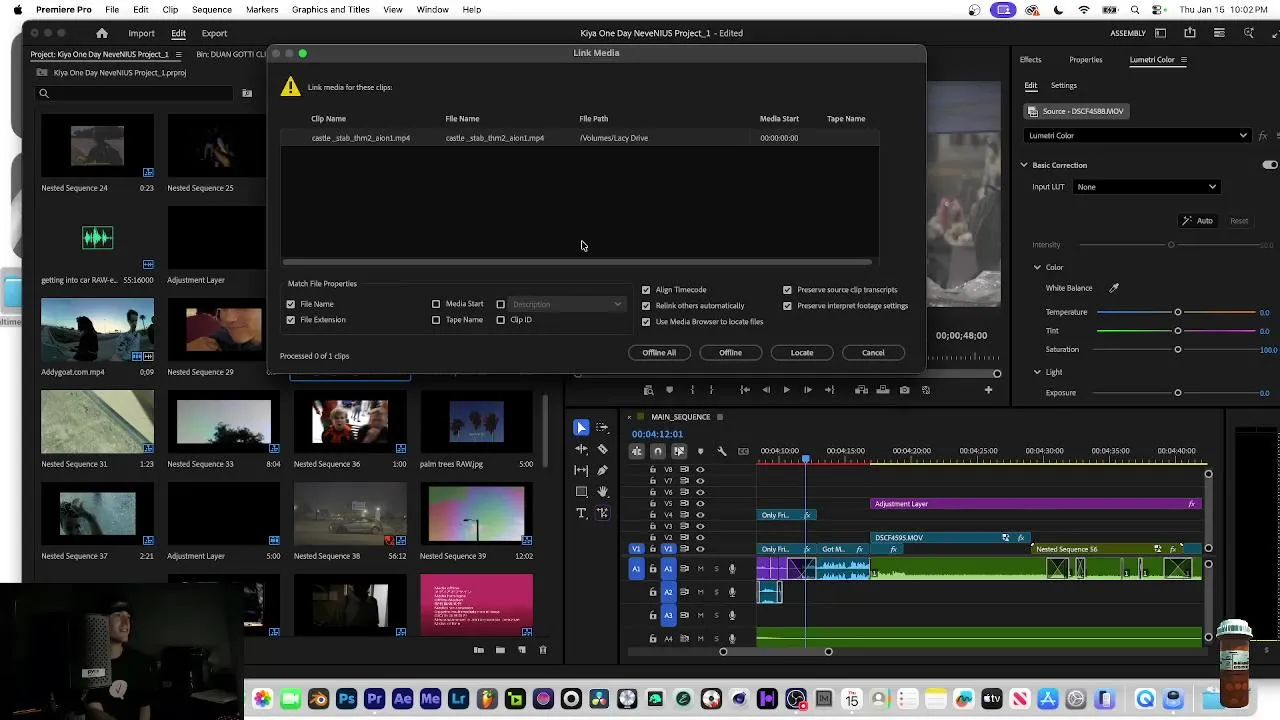Toggle snap in timeline (magnet icon)
Image resolution: width=1280 pixels, height=720 pixels.
(x=657, y=451)
